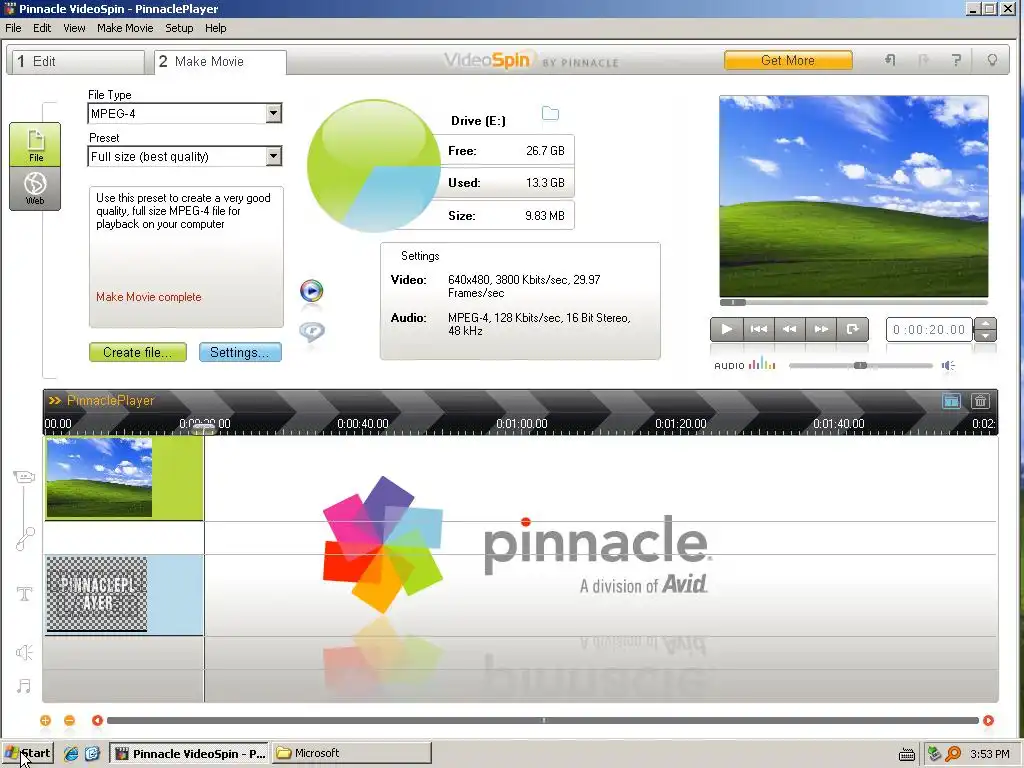Click the preview player image
This screenshot has height=768, width=1024.
854,197
